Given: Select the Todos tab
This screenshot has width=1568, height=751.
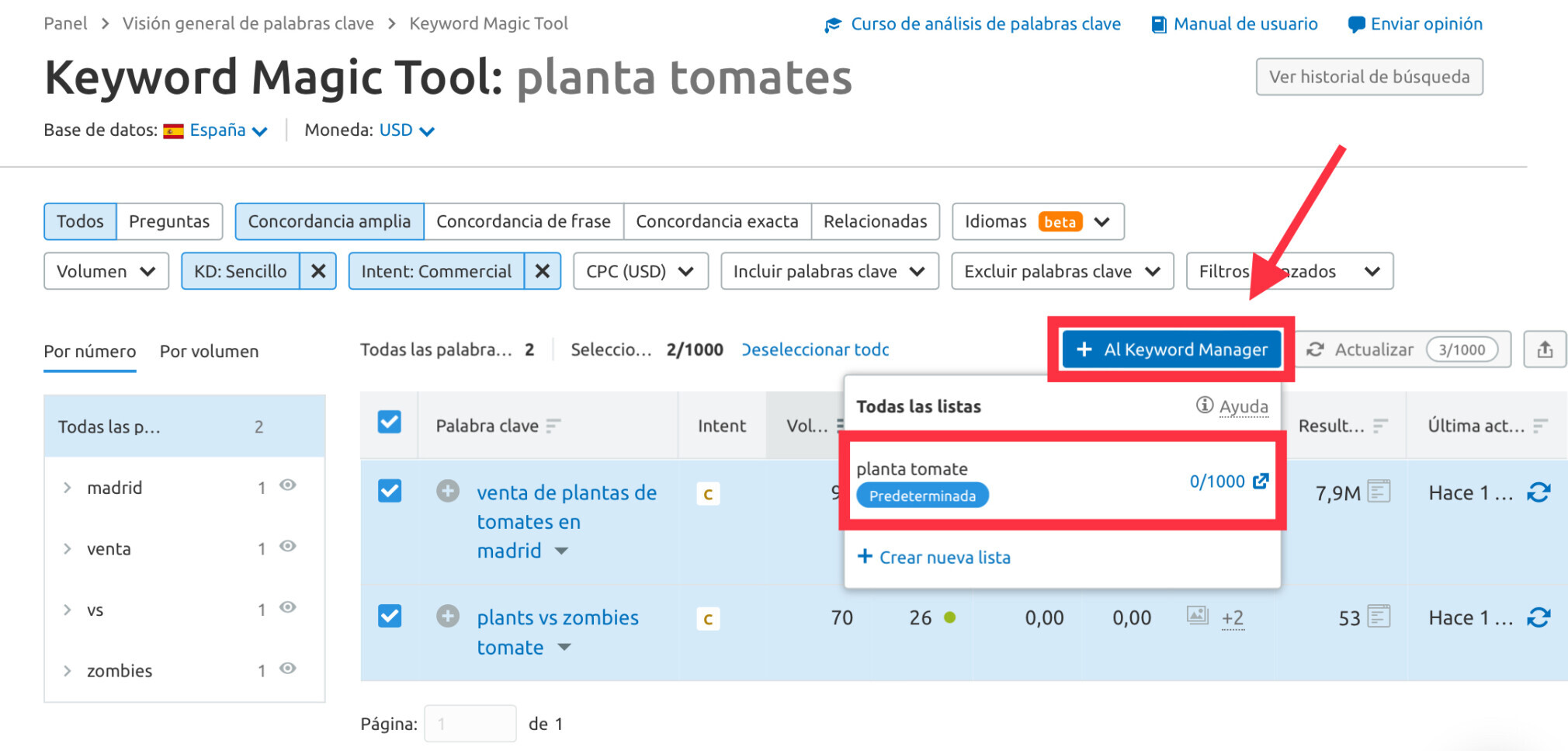Looking at the screenshot, I should 80,221.
